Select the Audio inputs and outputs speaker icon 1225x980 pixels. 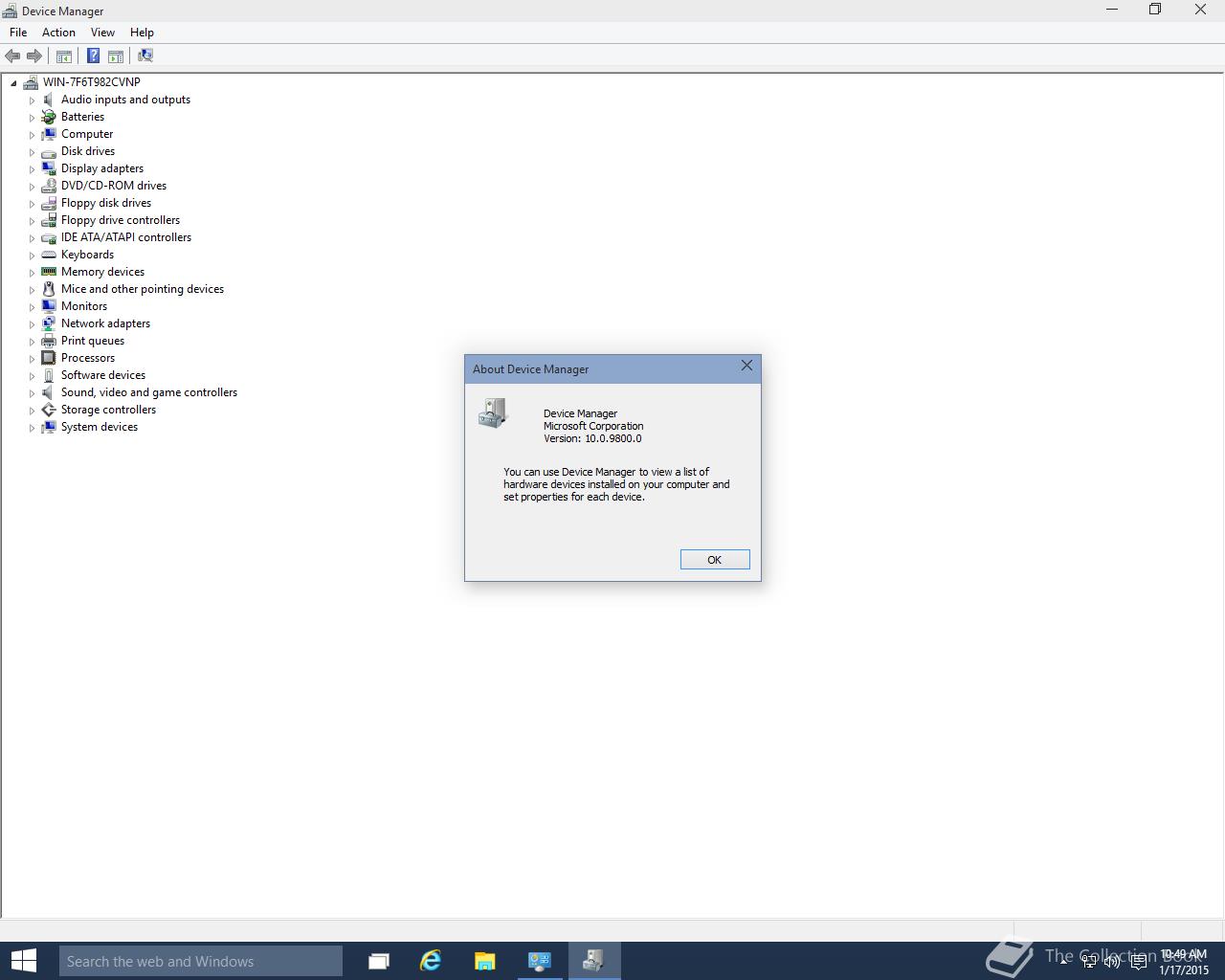(x=49, y=100)
